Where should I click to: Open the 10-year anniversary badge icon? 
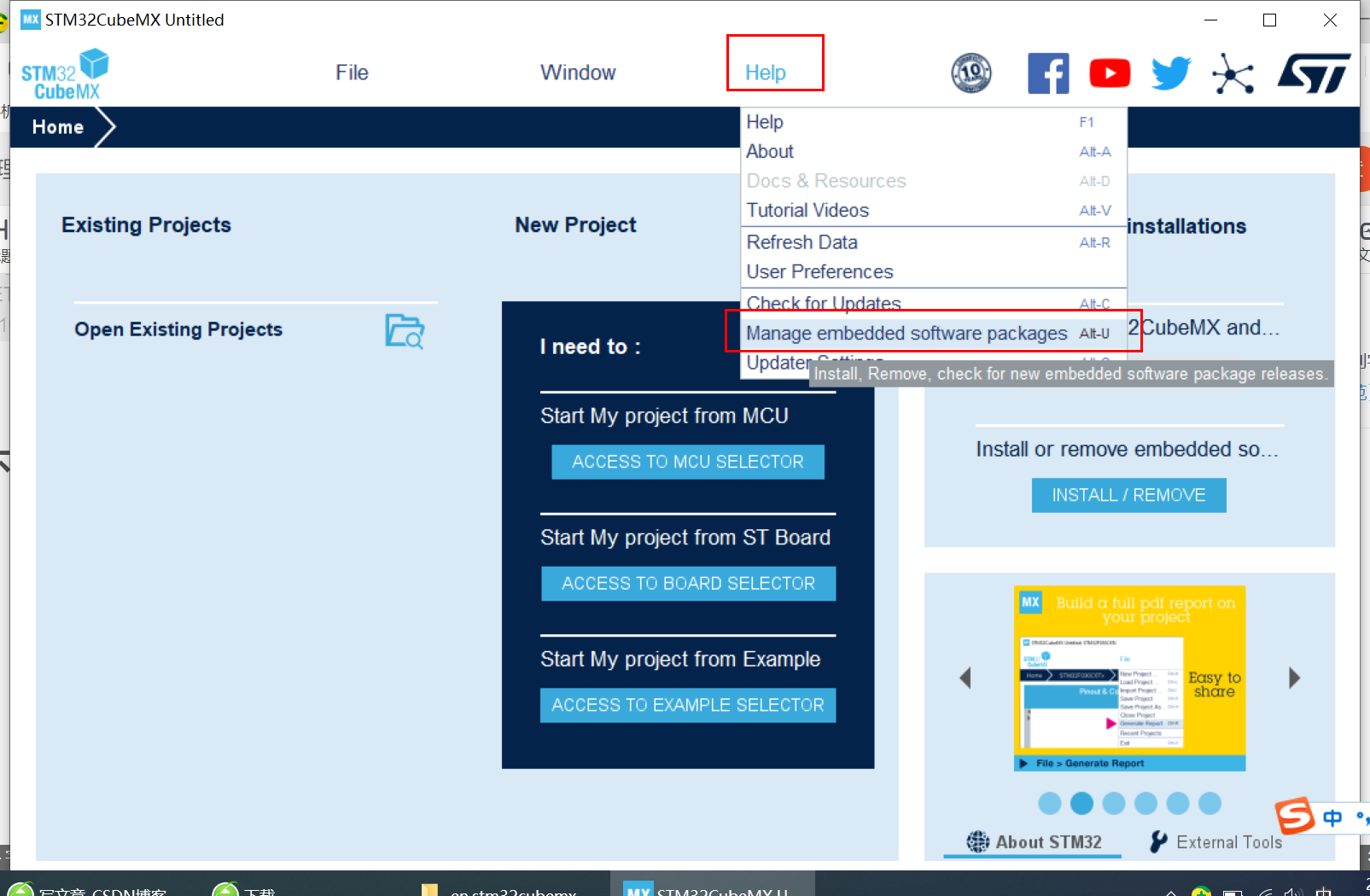click(971, 73)
